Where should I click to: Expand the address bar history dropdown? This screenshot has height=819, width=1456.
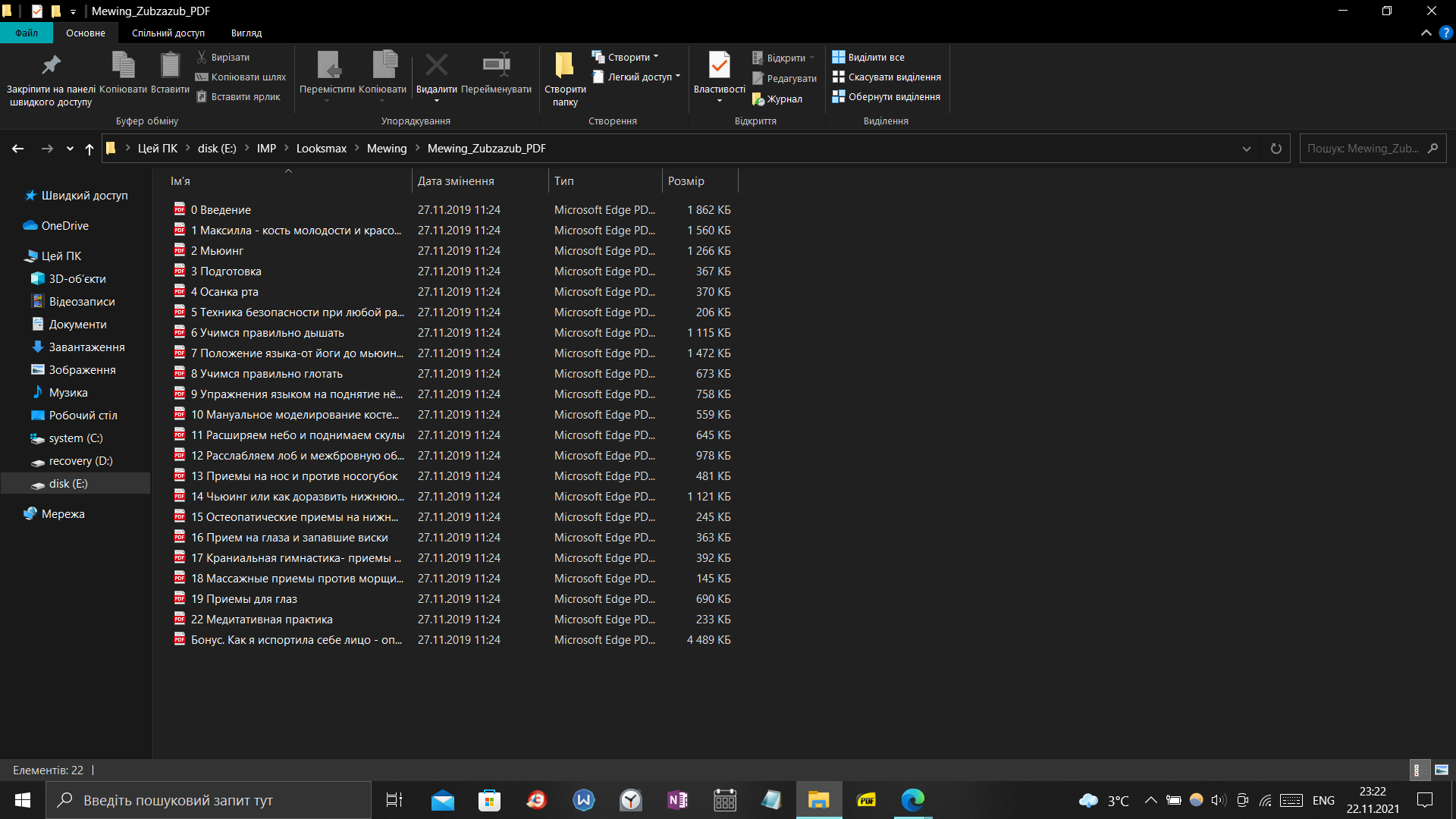click(x=1246, y=149)
